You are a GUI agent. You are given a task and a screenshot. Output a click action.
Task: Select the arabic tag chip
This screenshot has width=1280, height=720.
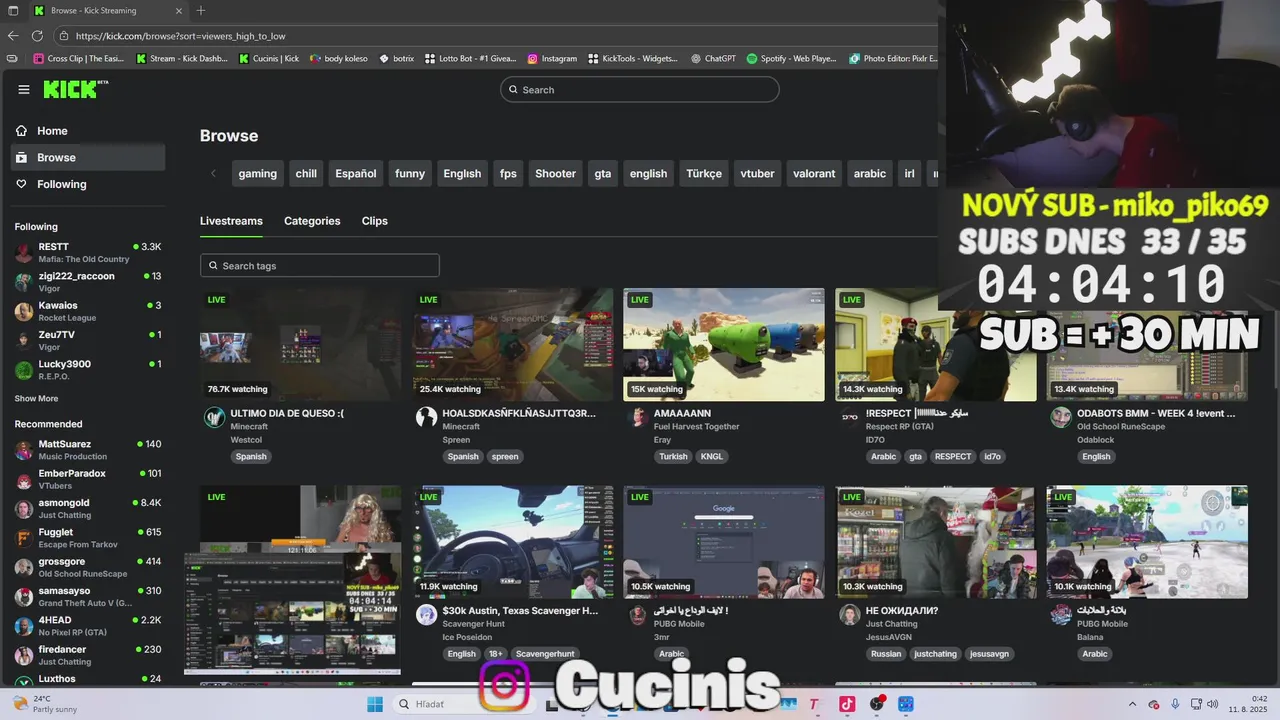point(870,173)
